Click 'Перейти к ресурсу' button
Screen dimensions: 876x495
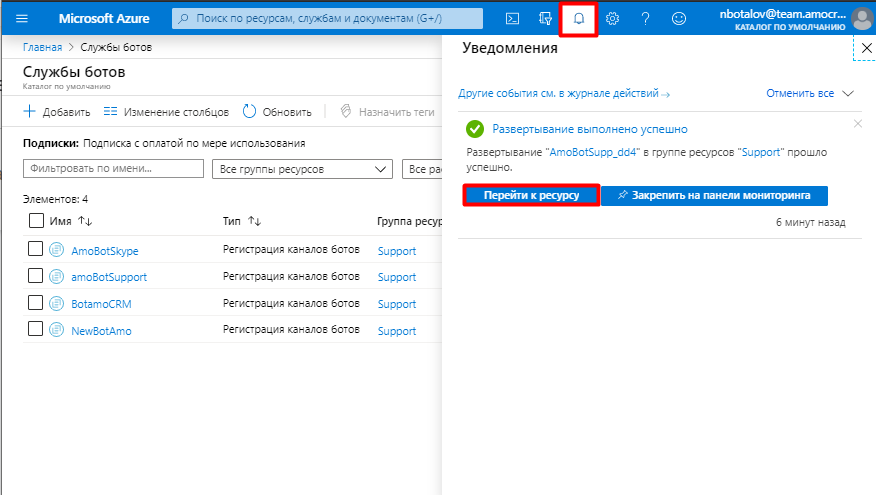(531, 196)
